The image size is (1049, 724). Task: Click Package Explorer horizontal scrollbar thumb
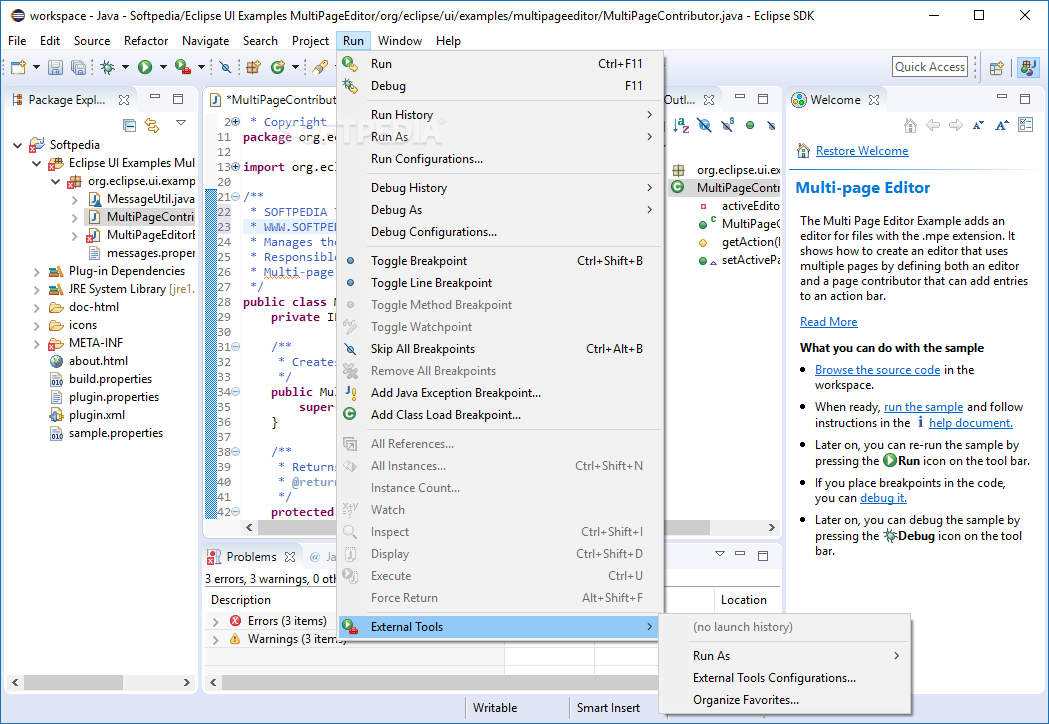click(x=74, y=683)
